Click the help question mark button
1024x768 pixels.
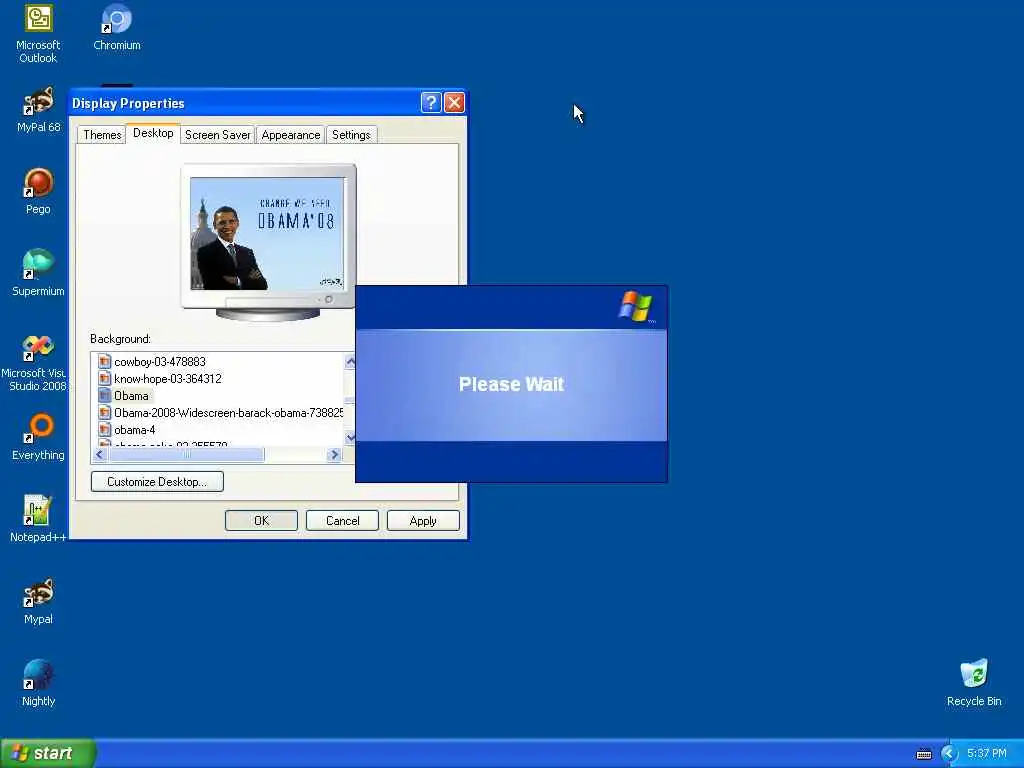[431, 103]
